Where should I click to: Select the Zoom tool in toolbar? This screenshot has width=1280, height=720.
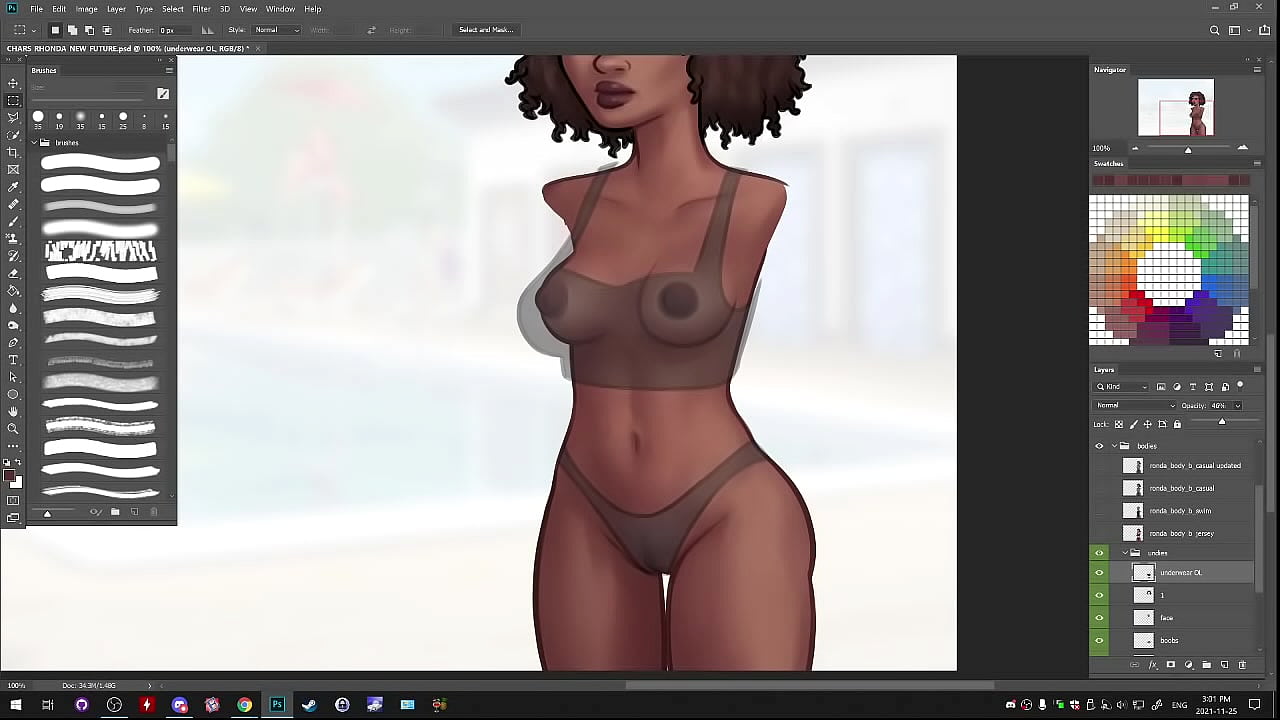[13, 428]
